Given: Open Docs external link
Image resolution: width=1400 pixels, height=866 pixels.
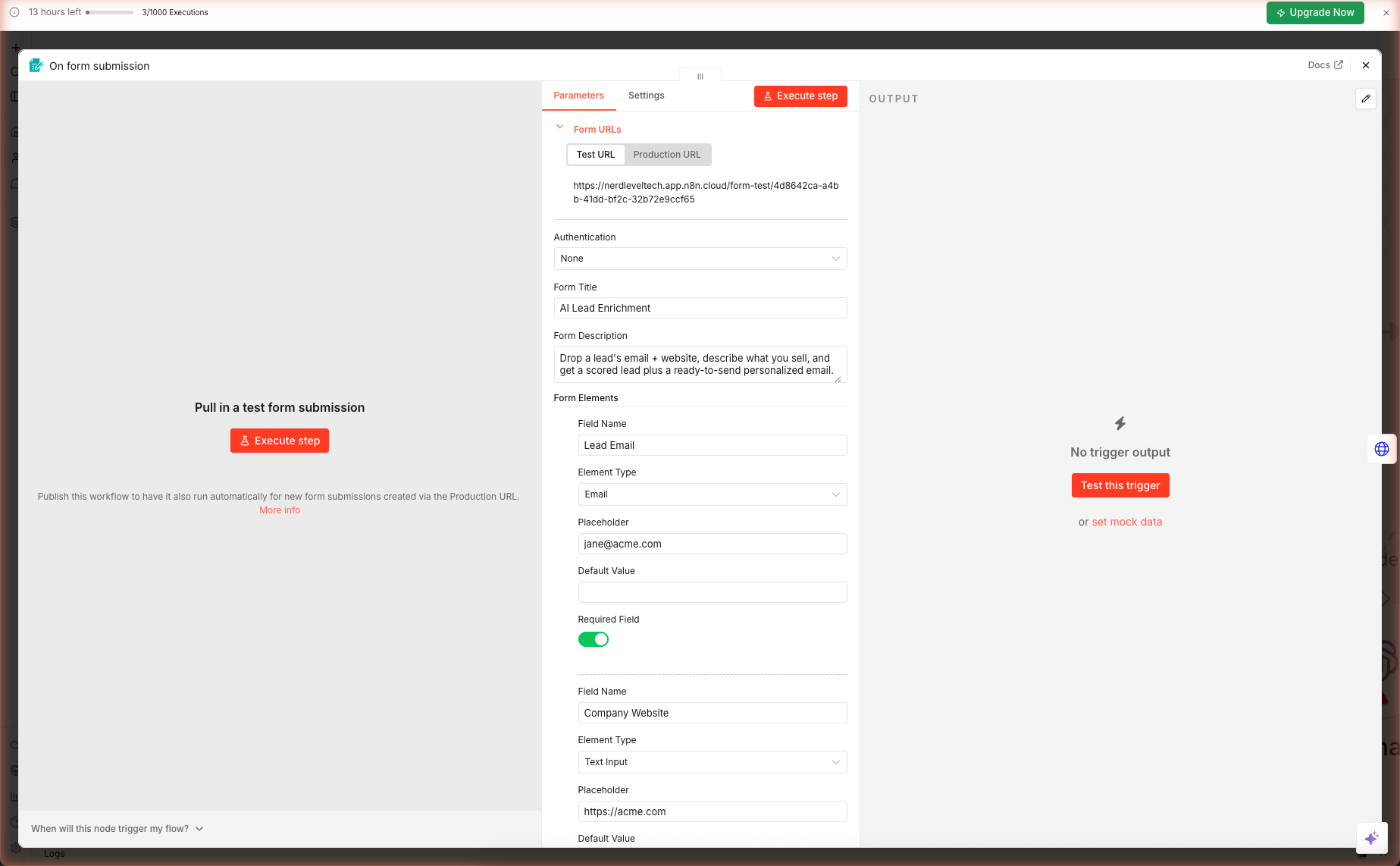Looking at the screenshot, I should pos(1325,65).
